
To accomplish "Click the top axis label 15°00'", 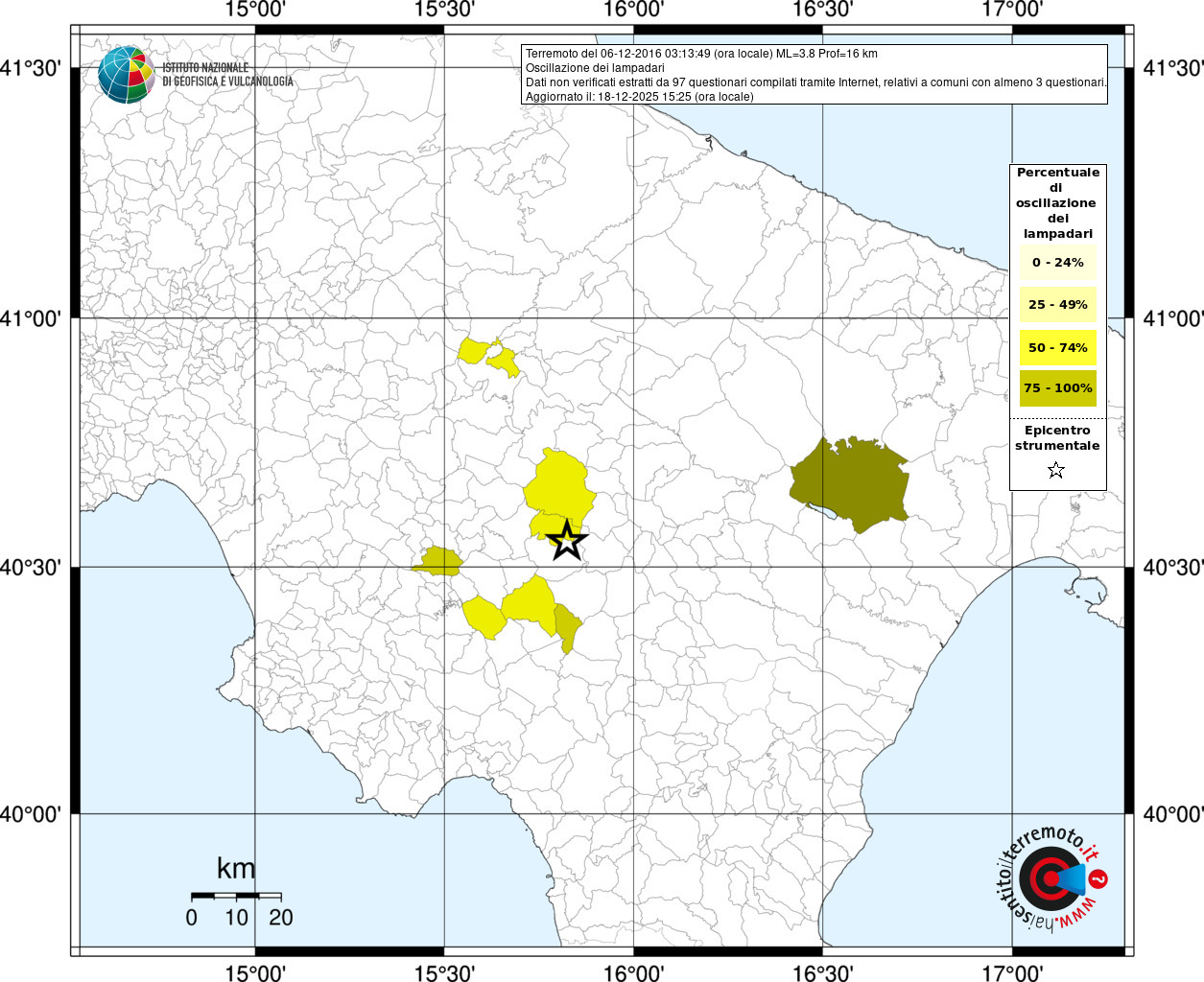I will click(255, 10).
